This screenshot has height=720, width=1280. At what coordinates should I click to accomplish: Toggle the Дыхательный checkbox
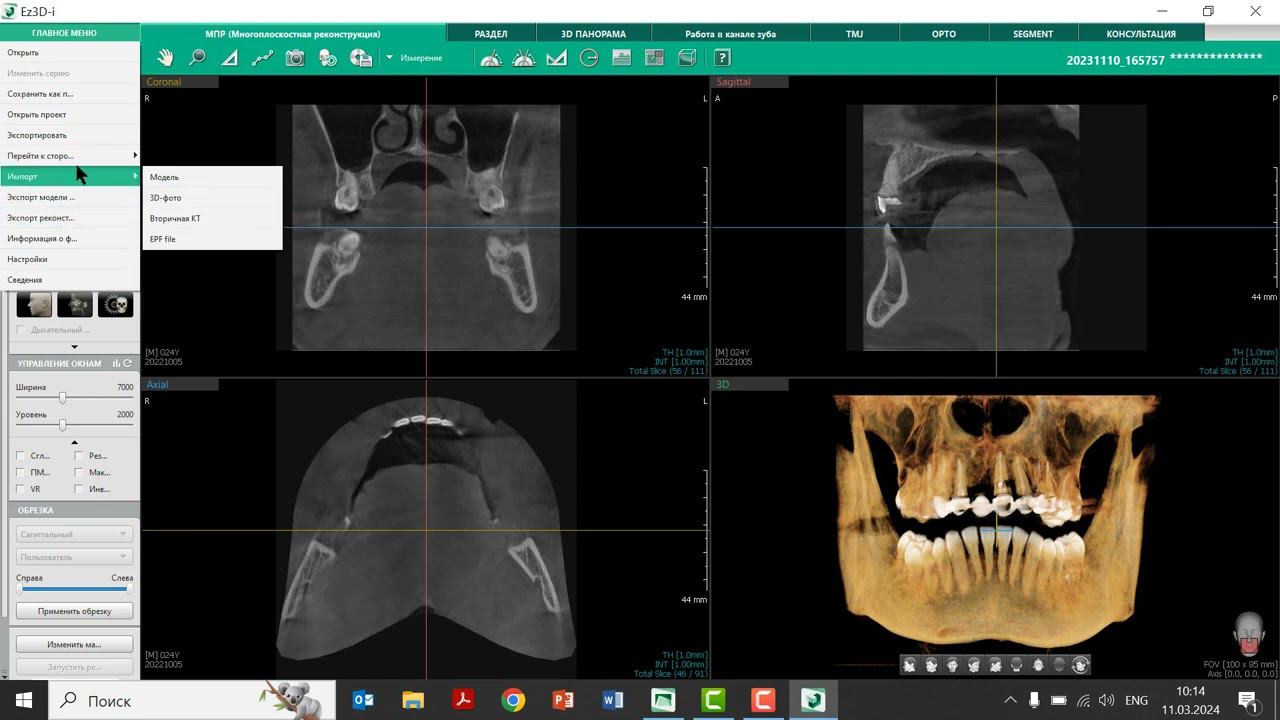21,330
